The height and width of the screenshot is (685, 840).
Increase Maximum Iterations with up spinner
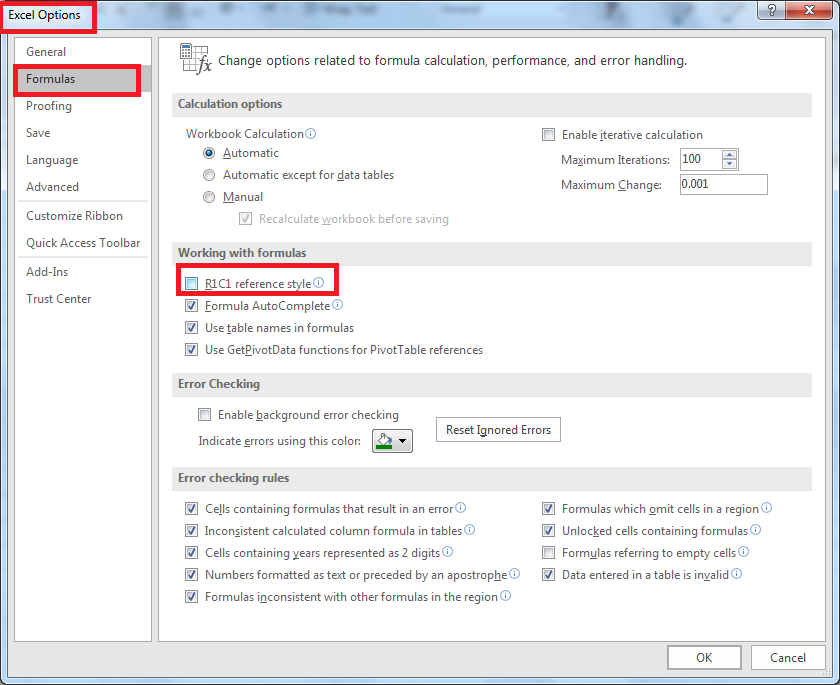coord(729,155)
